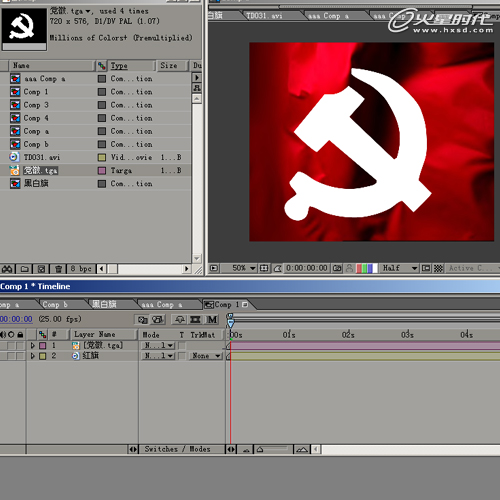Click the timeline zoom slider
500x500 pixels.
point(273,450)
